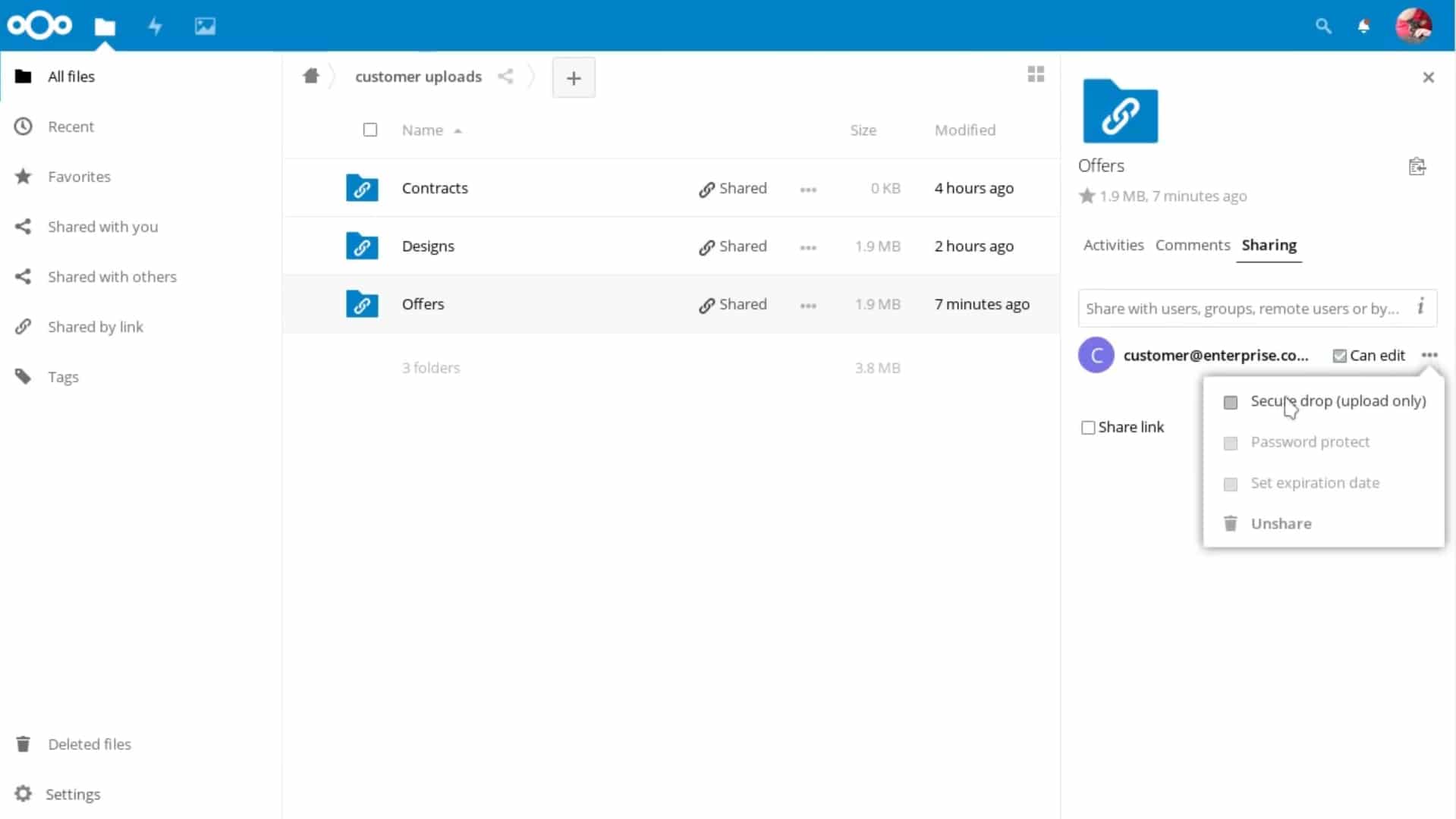Switch to Activities tab

click(1113, 245)
